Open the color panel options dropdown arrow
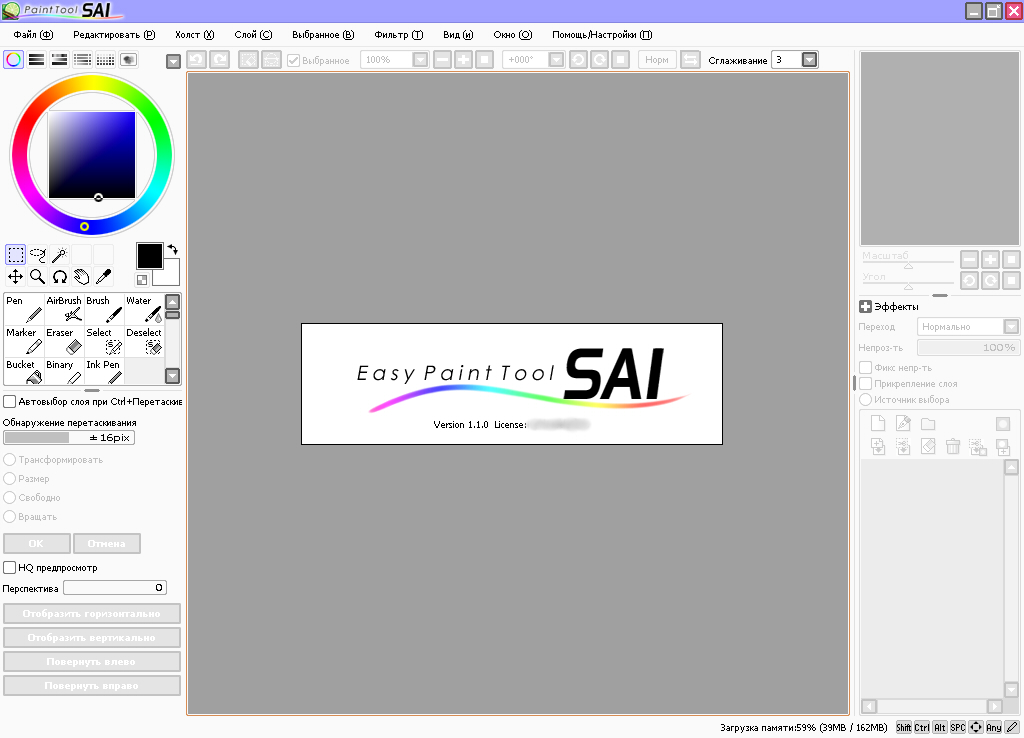The image size is (1024, 738). pyautogui.click(x=173, y=61)
